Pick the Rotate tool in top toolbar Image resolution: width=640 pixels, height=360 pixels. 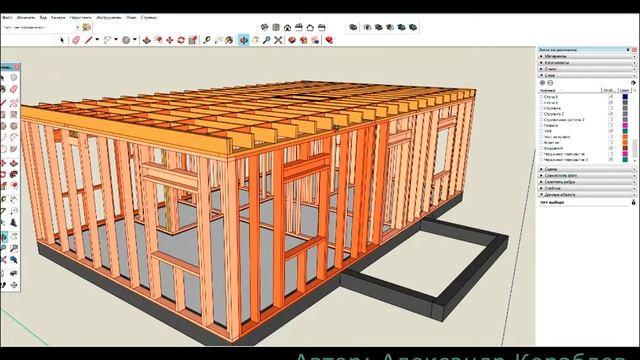click(181, 40)
